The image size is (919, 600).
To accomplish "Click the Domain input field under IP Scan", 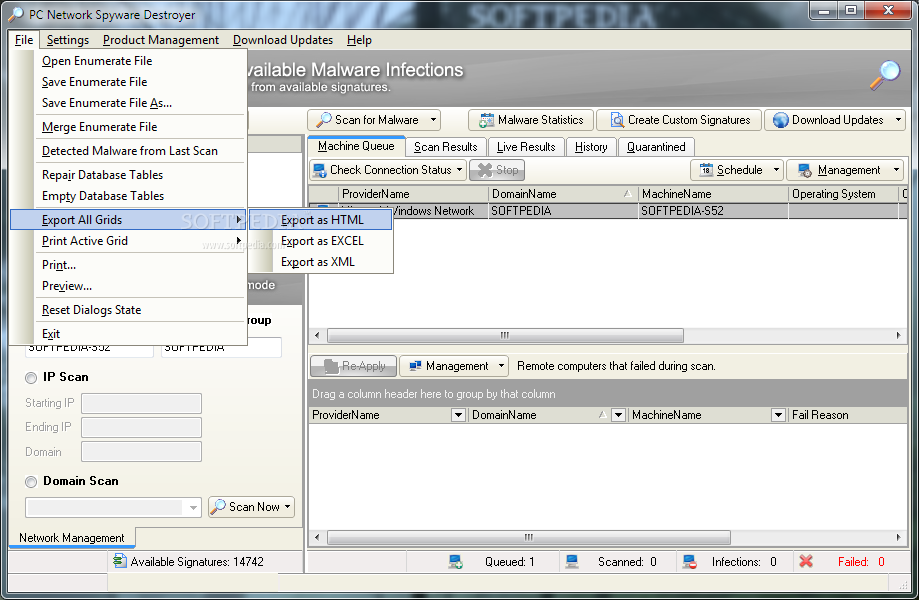I will tap(141, 452).
